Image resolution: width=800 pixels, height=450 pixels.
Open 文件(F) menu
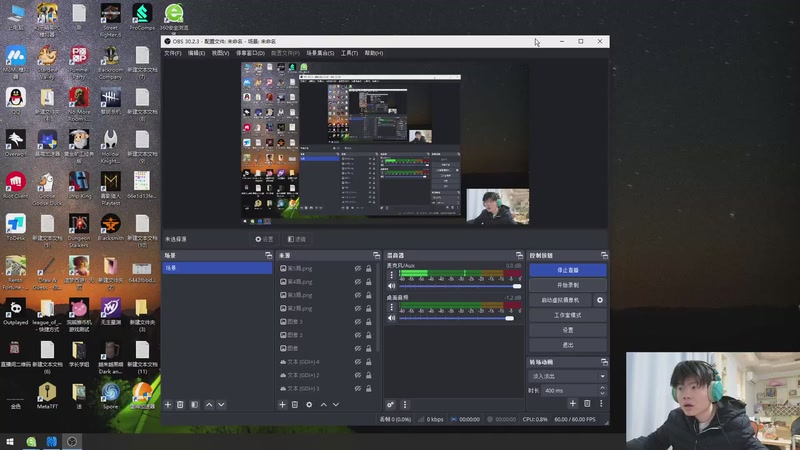[x=172, y=53]
